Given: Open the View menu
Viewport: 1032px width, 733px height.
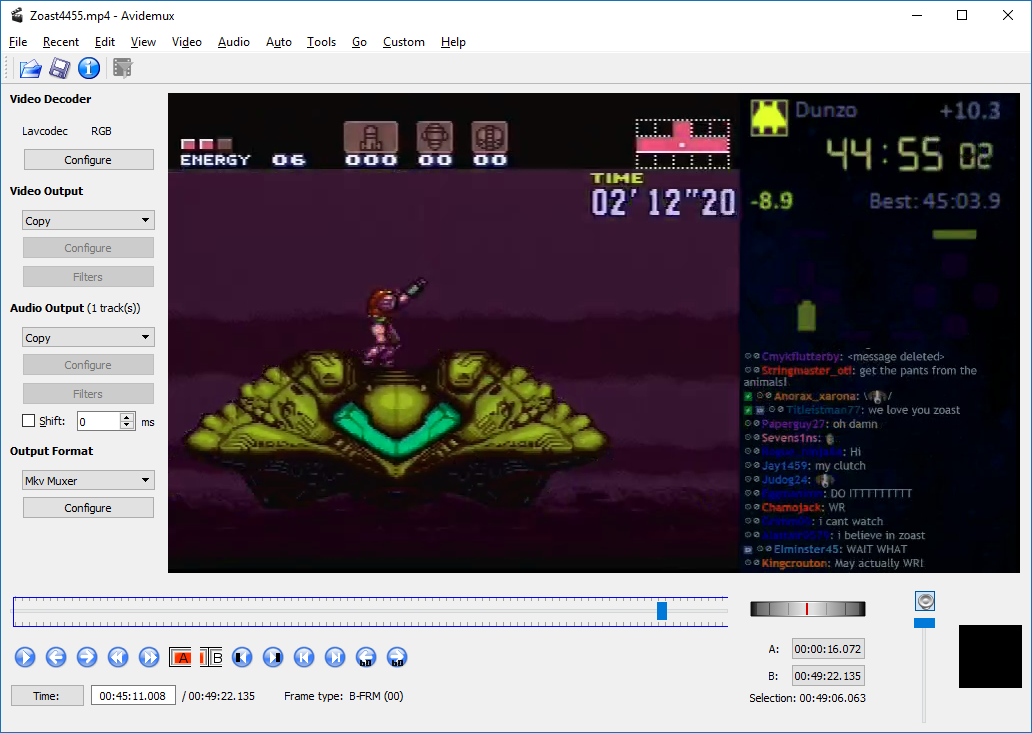Looking at the screenshot, I should point(143,41).
